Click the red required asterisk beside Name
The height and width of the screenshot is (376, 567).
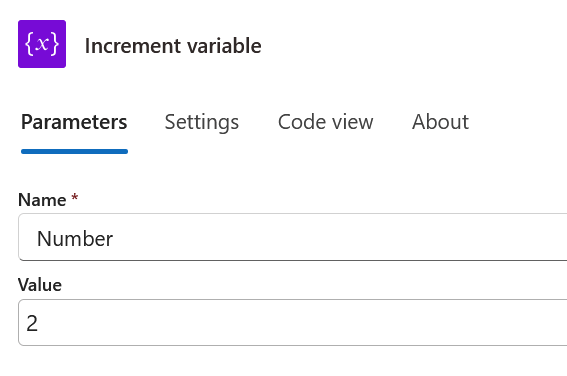point(74,197)
